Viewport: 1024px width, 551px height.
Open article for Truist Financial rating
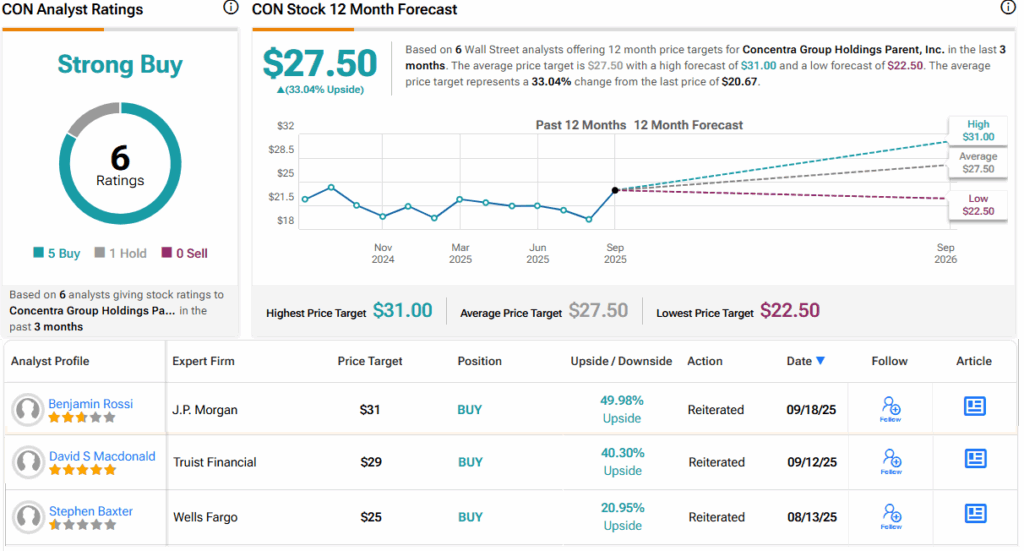coord(974,459)
